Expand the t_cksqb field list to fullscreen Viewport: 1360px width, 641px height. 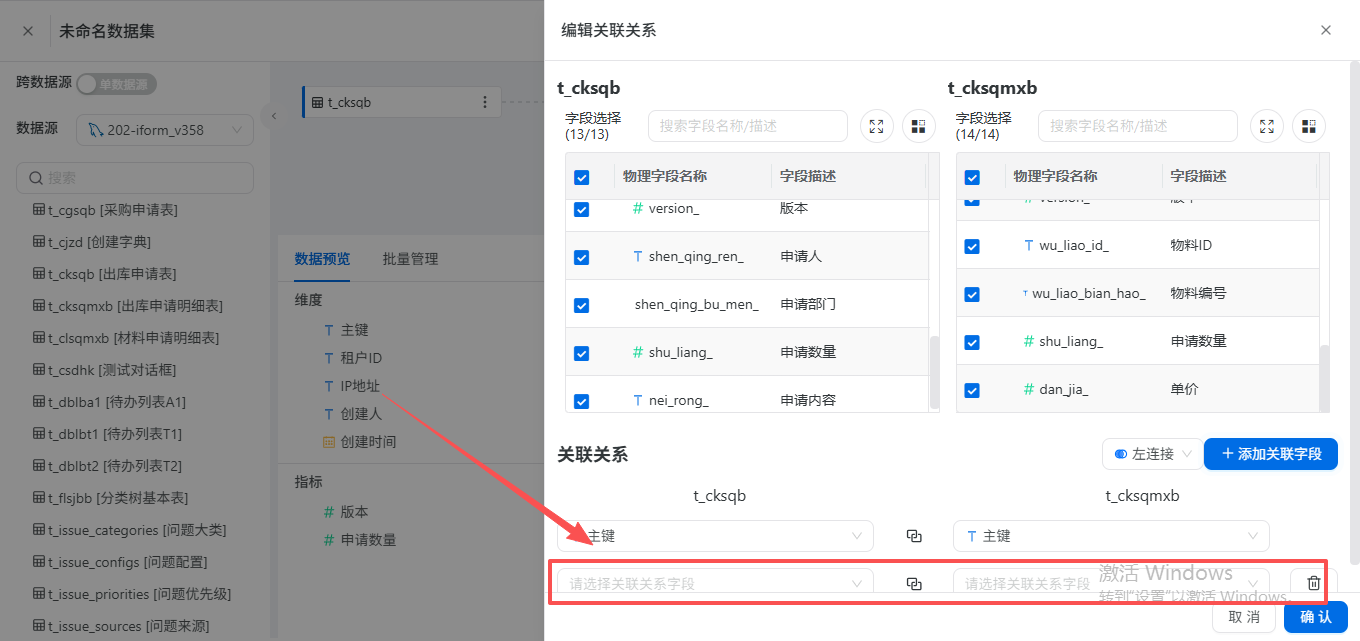877,126
